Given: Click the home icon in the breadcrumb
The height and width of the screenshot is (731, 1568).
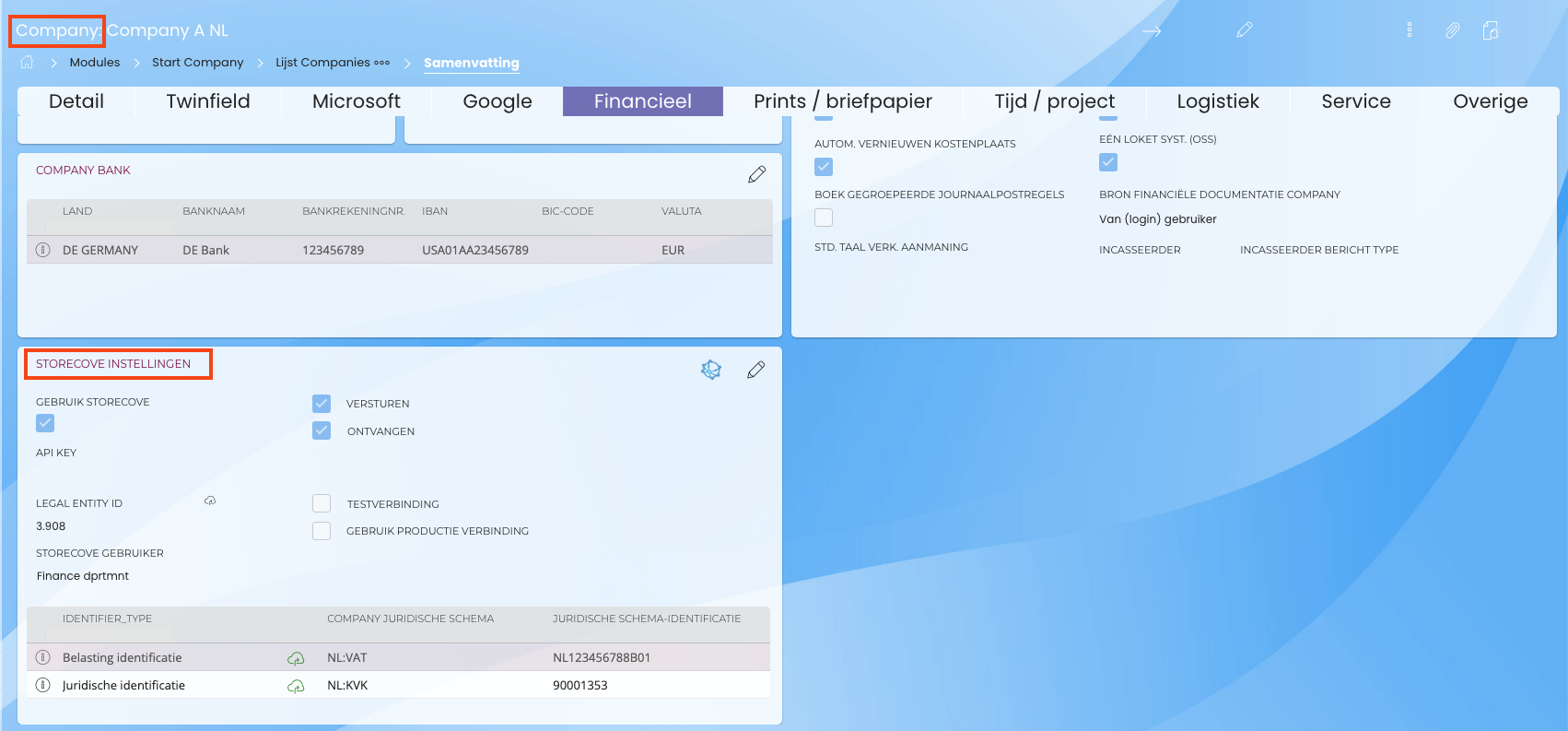Looking at the screenshot, I should [27, 62].
